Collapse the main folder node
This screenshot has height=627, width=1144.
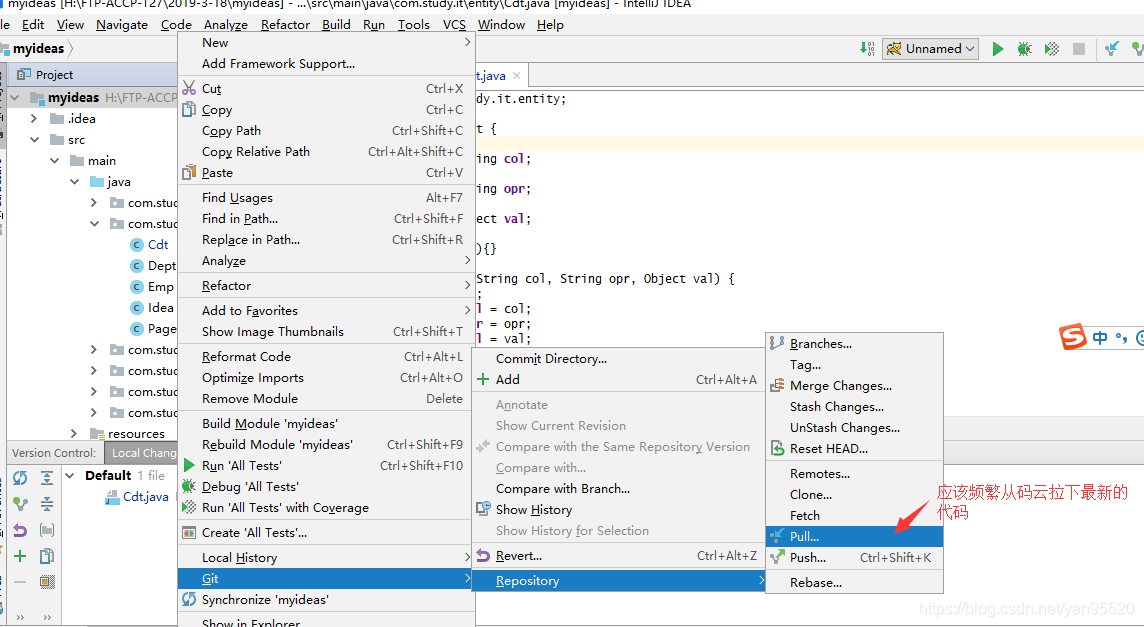click(x=55, y=161)
